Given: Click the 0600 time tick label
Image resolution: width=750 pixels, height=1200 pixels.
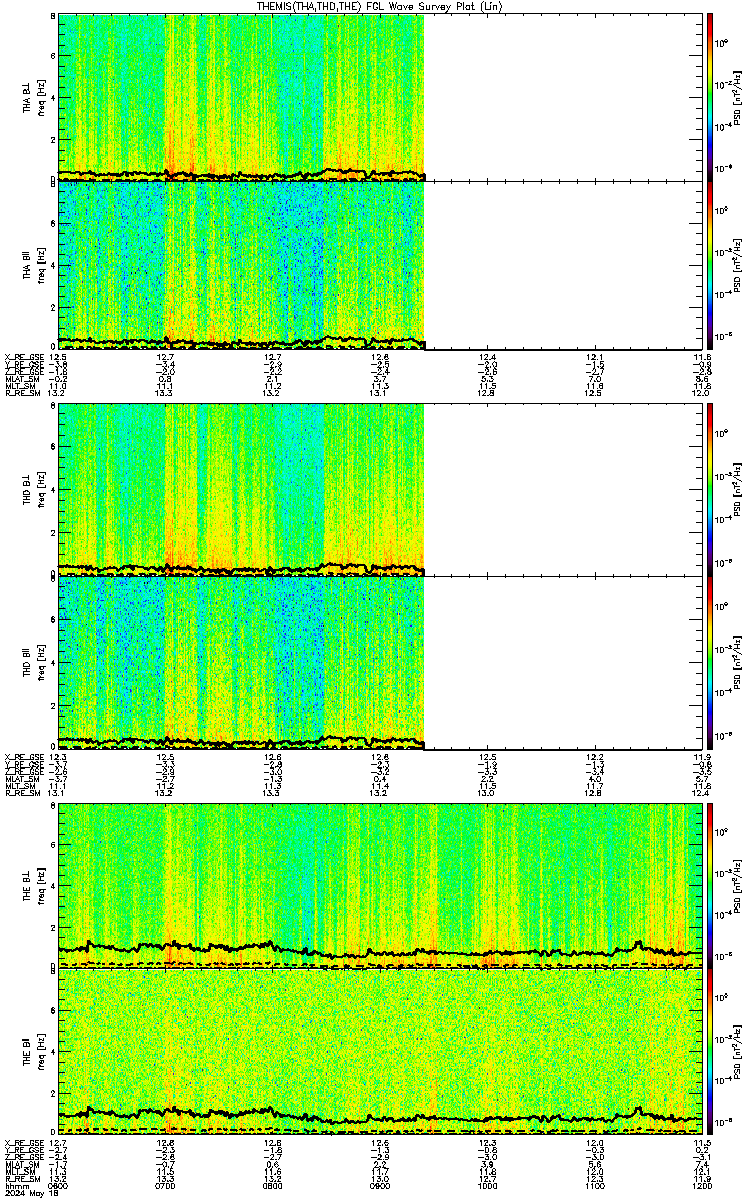Looking at the screenshot, I should click(59, 1186).
